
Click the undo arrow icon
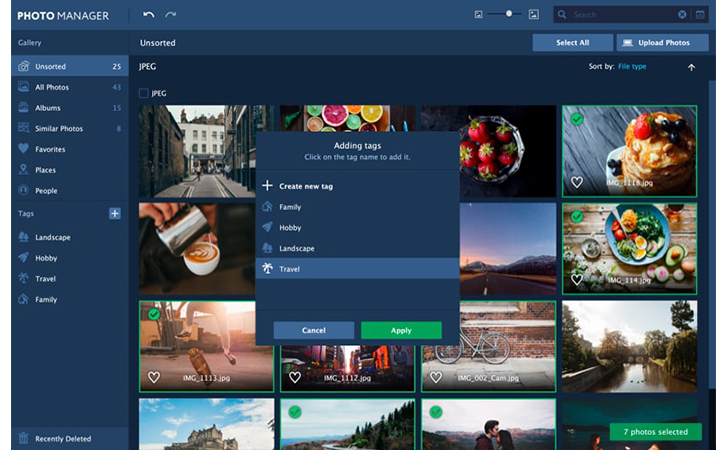coord(149,15)
